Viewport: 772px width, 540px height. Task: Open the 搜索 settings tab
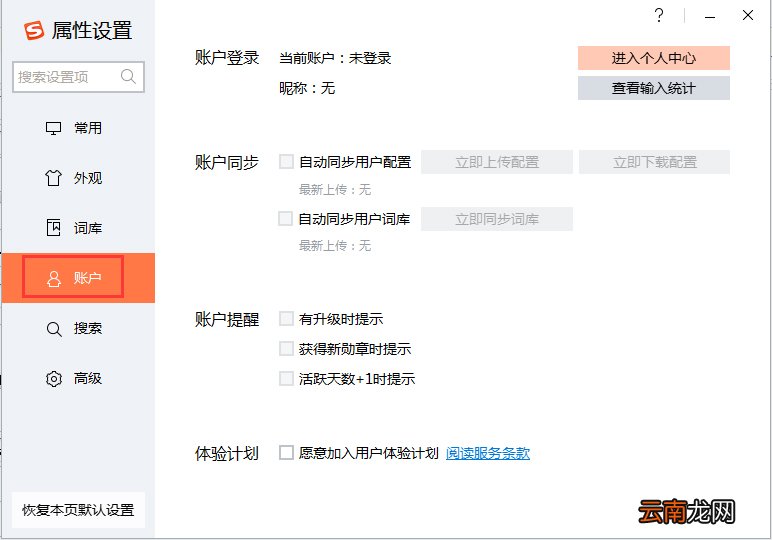[x=79, y=328]
